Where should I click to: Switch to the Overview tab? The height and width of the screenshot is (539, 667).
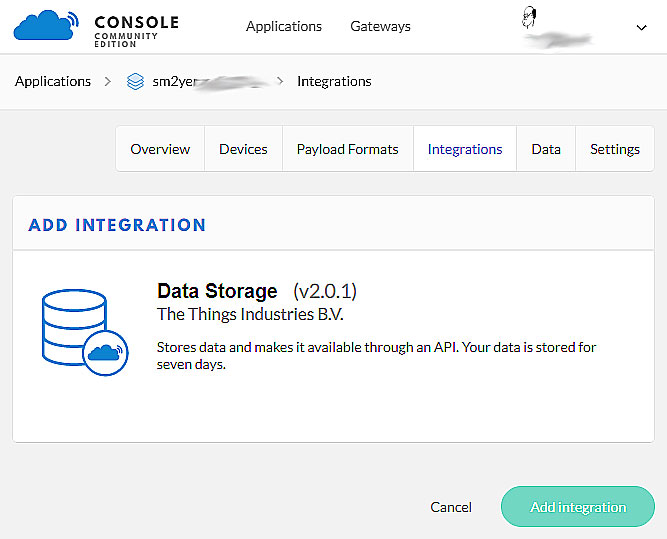coord(160,149)
